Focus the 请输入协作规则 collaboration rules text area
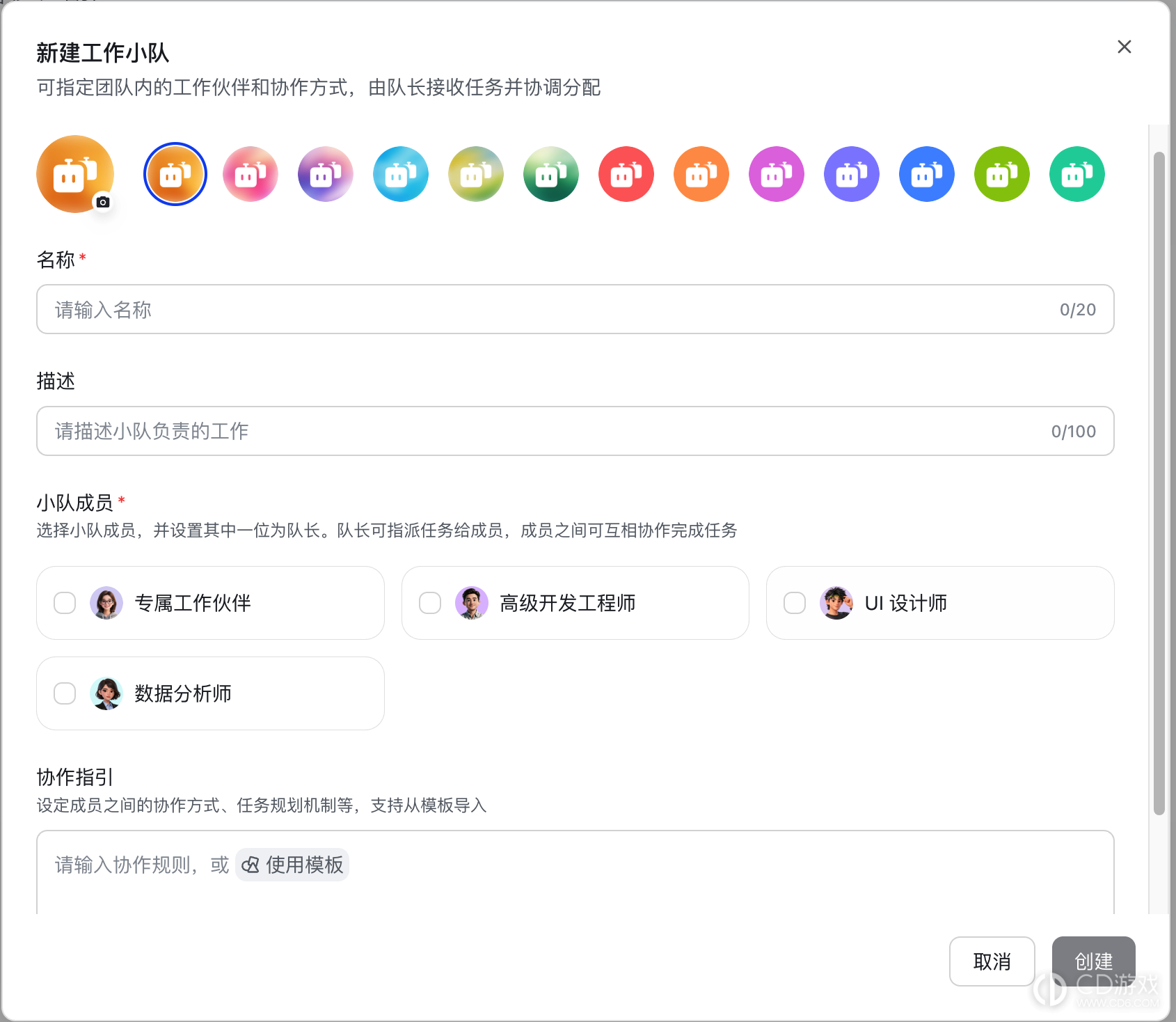Viewport: 1176px width, 1022px height. (575, 872)
